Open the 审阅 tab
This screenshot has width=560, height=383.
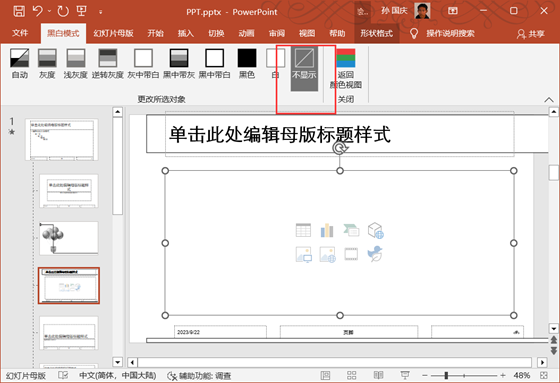point(277,34)
